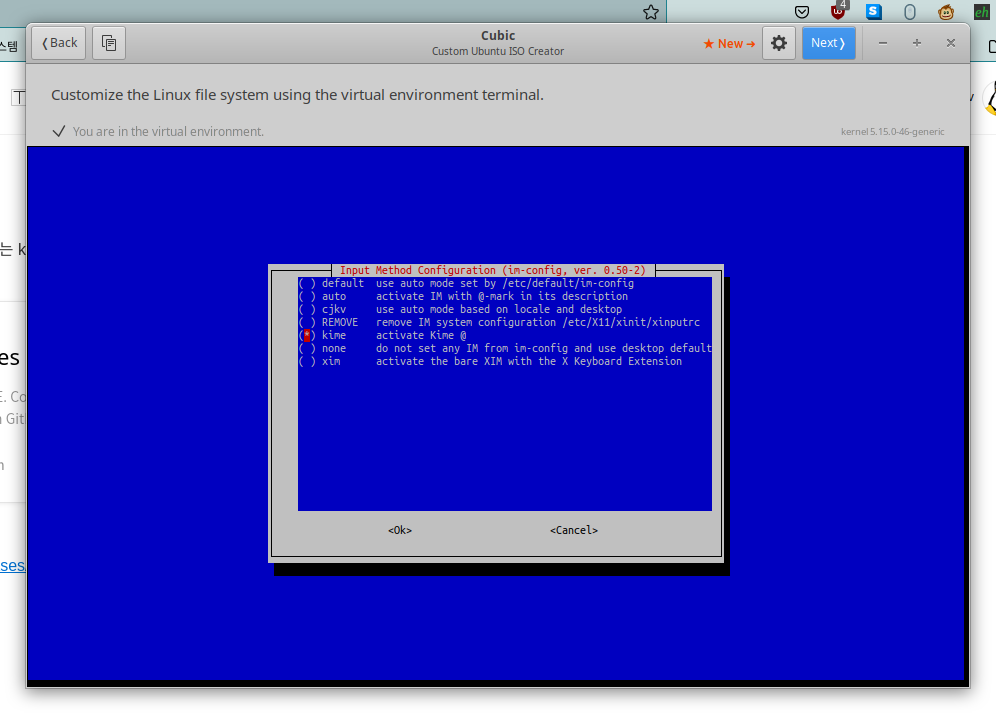
Task: Click the checkmark icon beside virtual environment status
Action: click(x=59, y=131)
